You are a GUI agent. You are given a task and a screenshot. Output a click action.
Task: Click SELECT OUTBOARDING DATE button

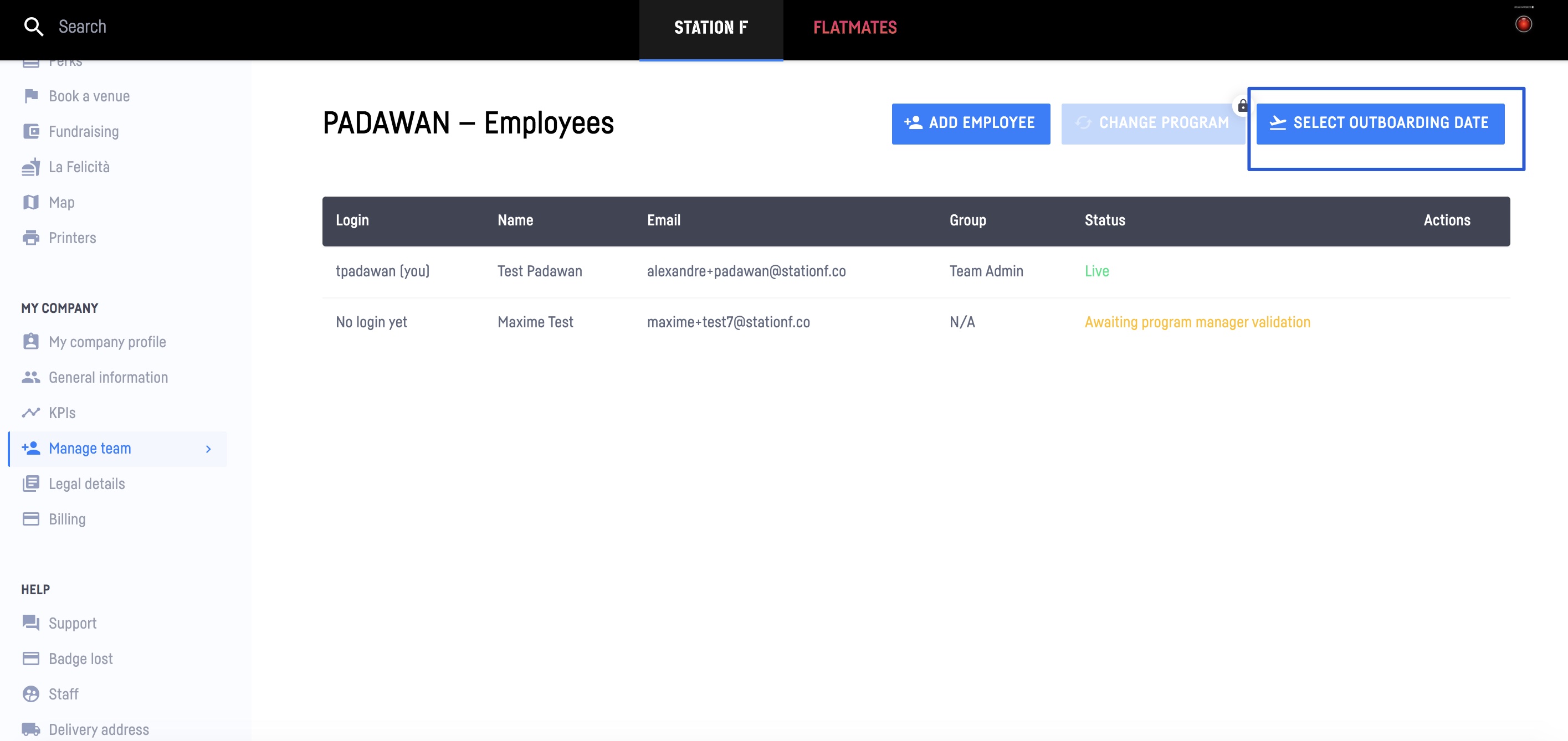1380,124
